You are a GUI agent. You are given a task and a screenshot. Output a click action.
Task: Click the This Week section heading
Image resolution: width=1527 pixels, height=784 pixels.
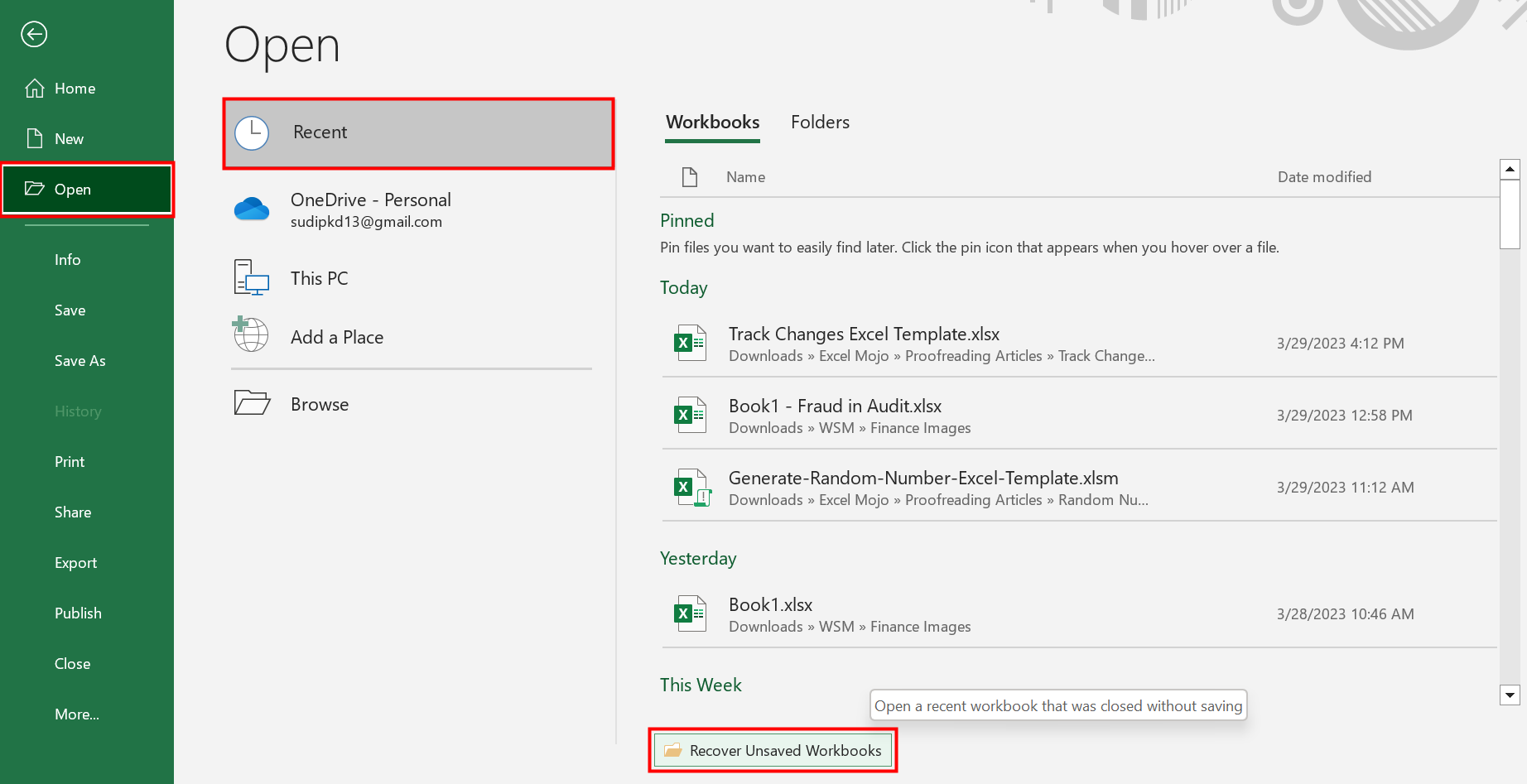701,685
